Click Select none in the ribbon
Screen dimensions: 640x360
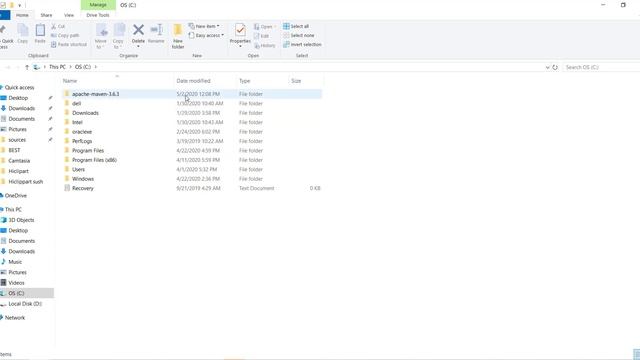[299, 36]
